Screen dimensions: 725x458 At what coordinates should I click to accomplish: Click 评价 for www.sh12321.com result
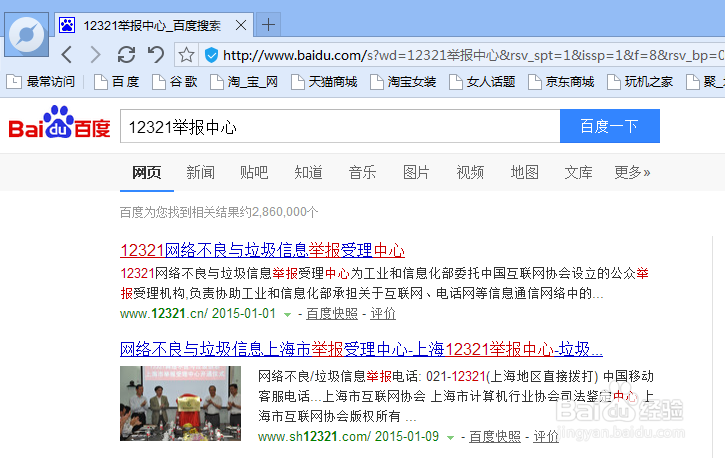click(546, 436)
